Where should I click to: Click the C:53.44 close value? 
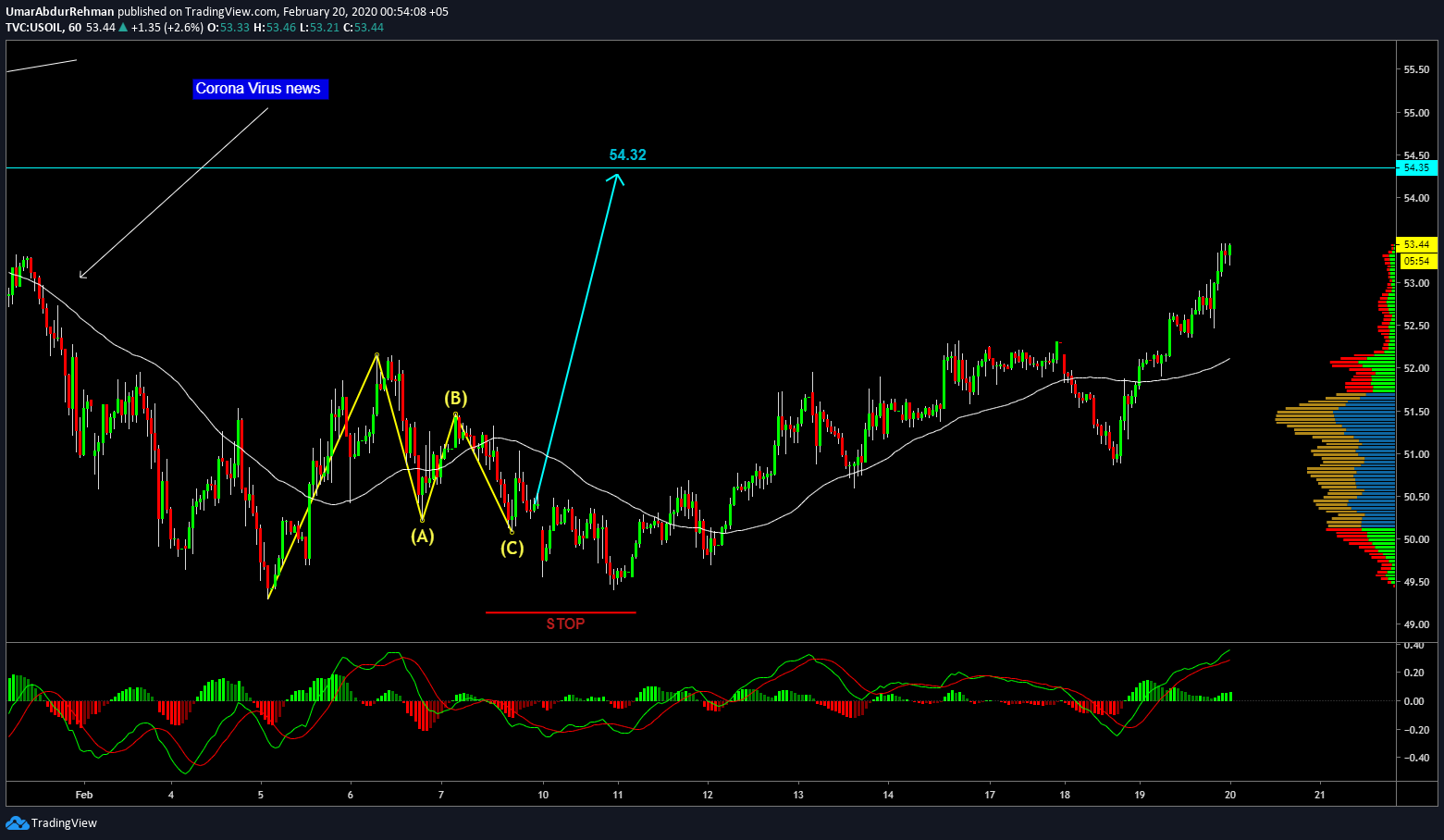click(x=364, y=28)
